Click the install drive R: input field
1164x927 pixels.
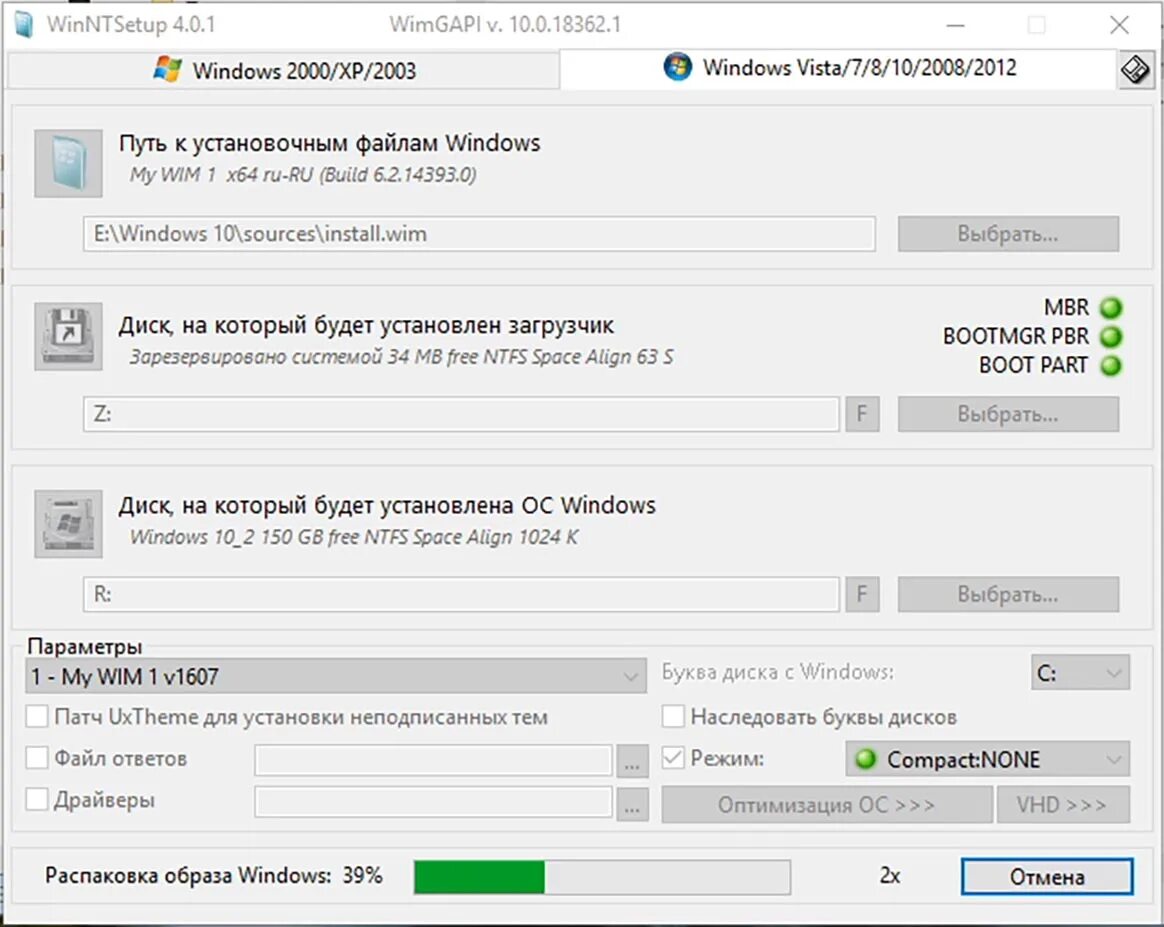click(x=461, y=594)
